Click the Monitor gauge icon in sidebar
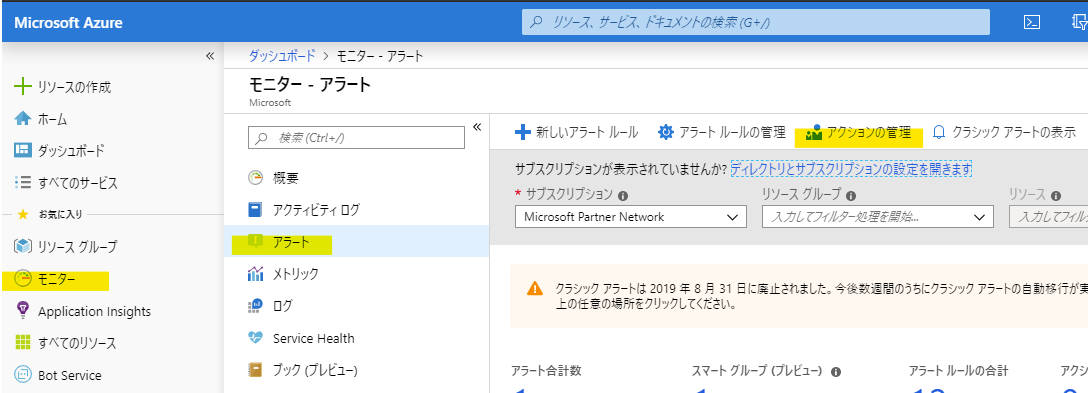 coord(23,279)
